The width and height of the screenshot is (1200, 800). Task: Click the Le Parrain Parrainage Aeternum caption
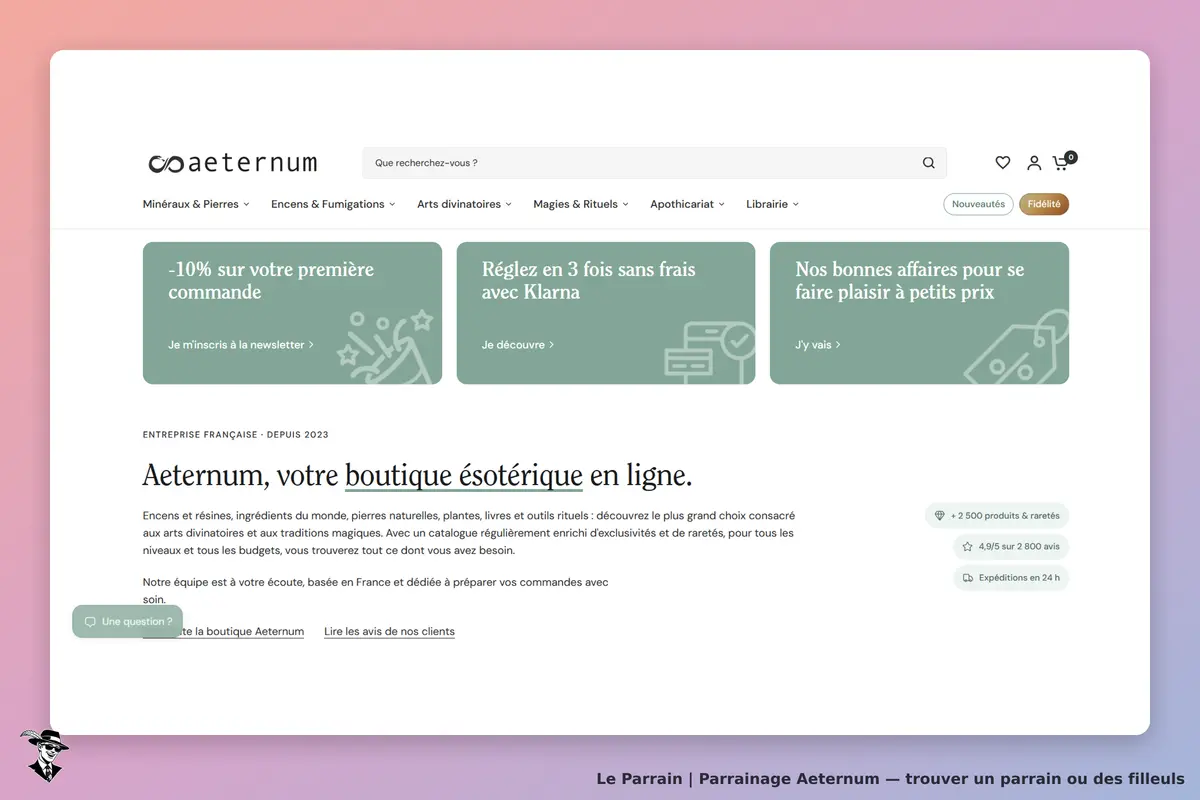coord(890,779)
